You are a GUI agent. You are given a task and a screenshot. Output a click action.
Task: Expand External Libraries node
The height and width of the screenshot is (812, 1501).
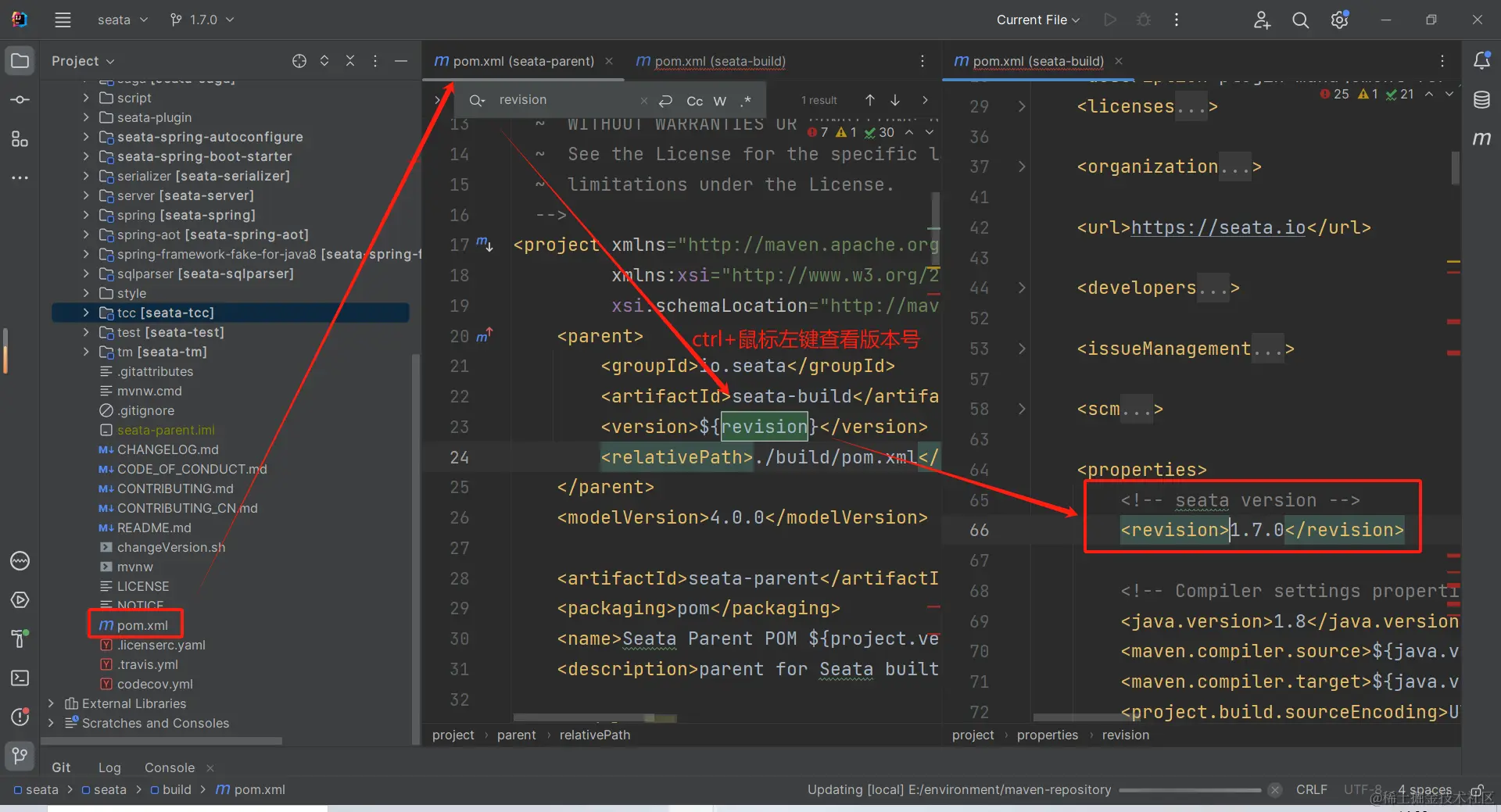[x=52, y=703]
